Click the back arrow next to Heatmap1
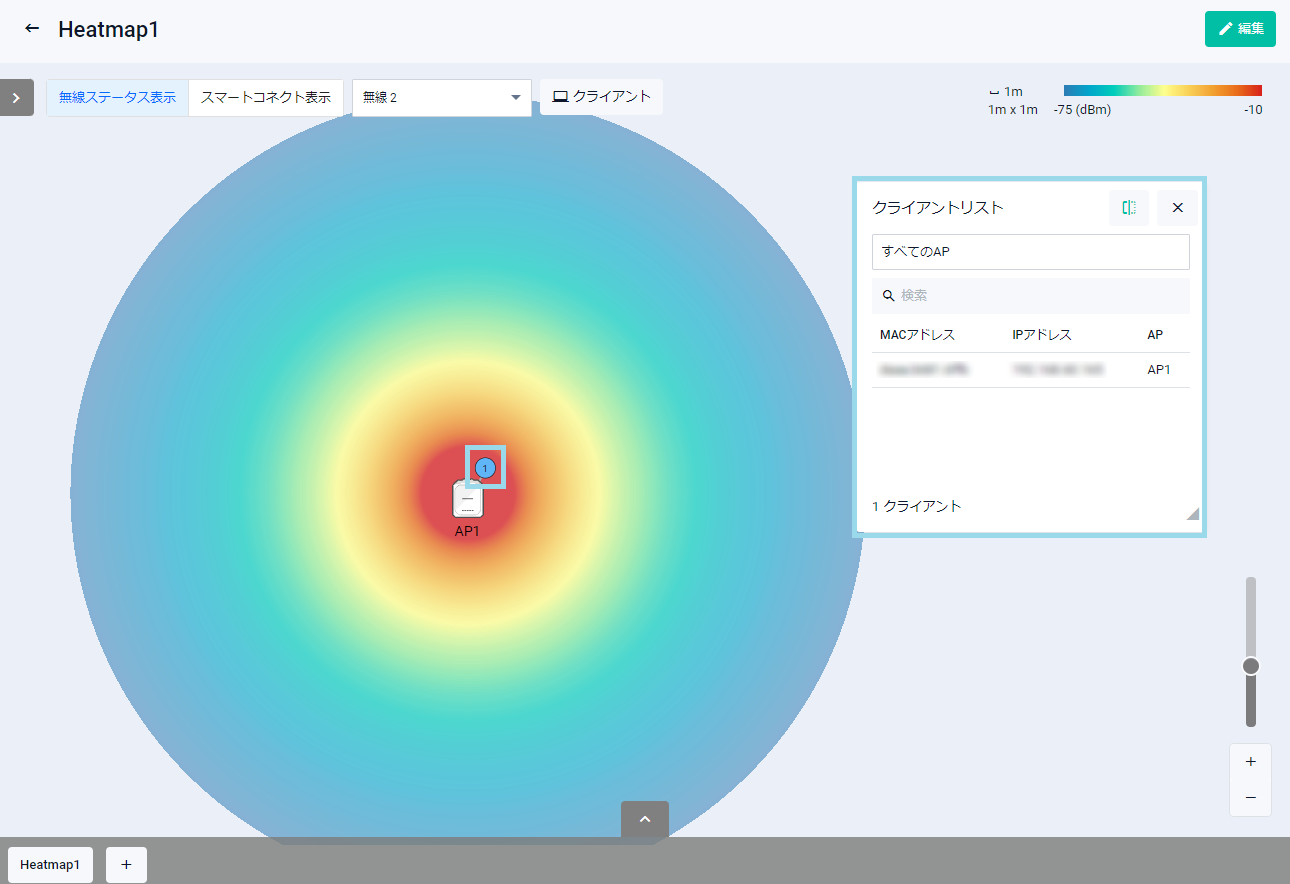The width and height of the screenshot is (1290, 884). click(32, 29)
